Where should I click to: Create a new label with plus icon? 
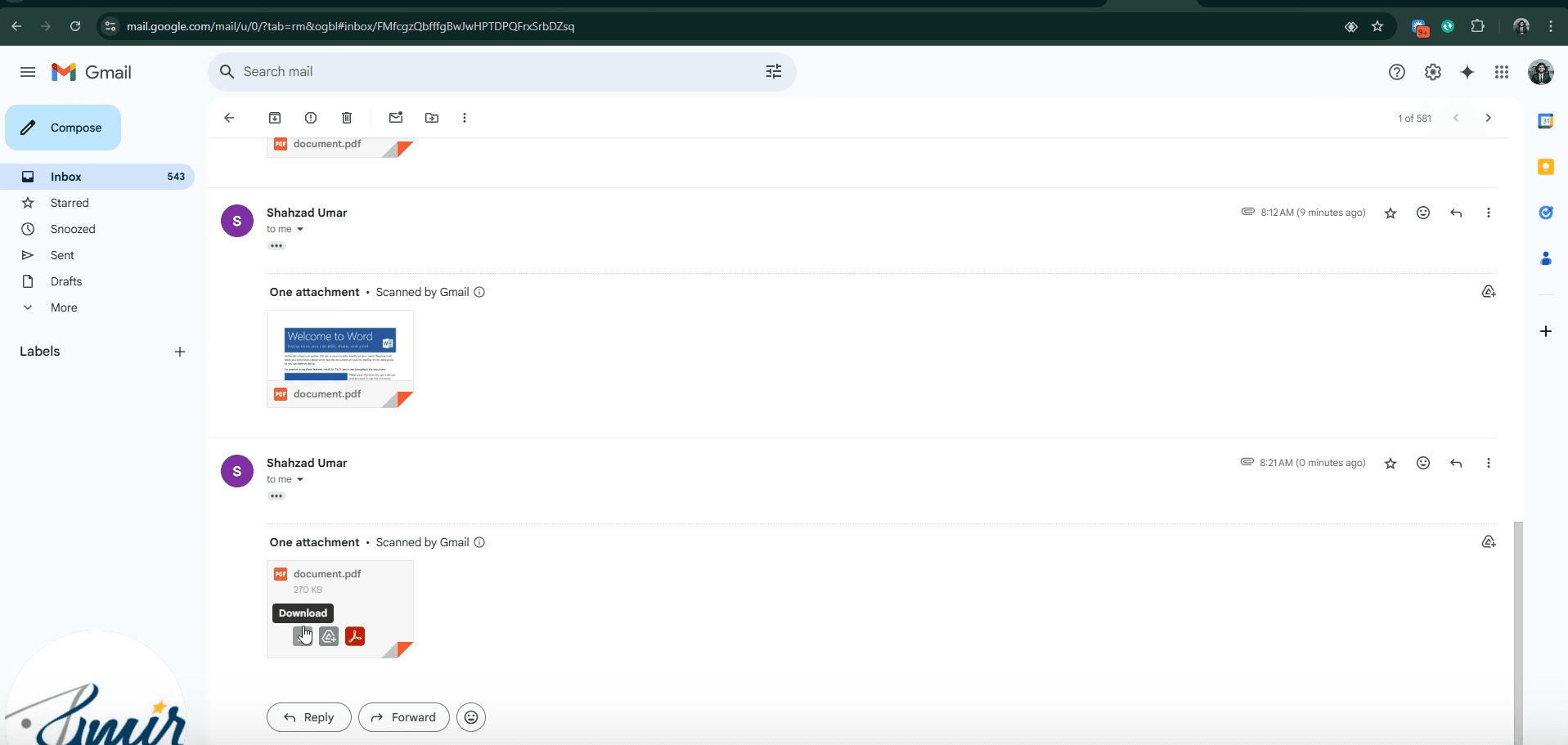click(x=180, y=352)
